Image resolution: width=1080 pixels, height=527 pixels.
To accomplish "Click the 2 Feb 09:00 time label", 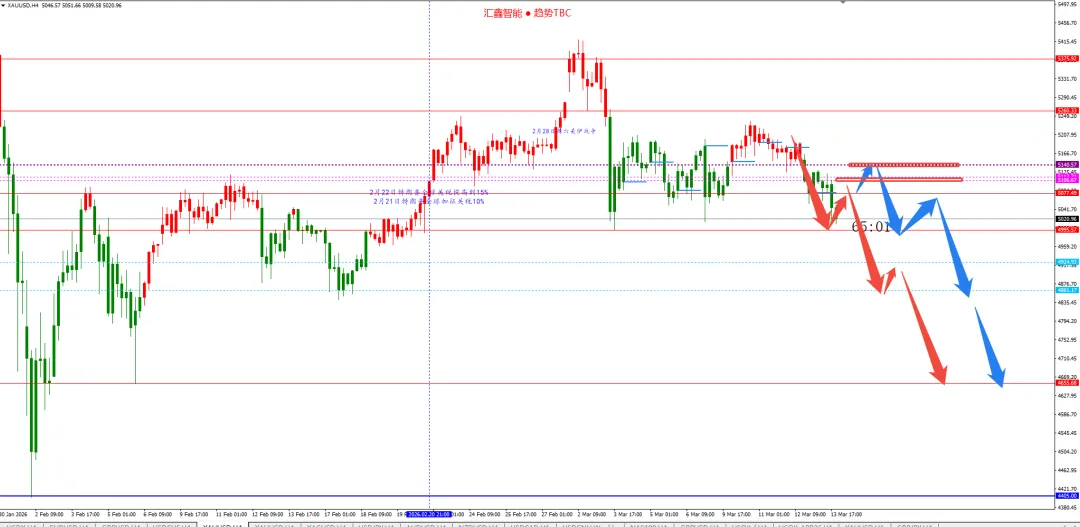I will (48, 514).
